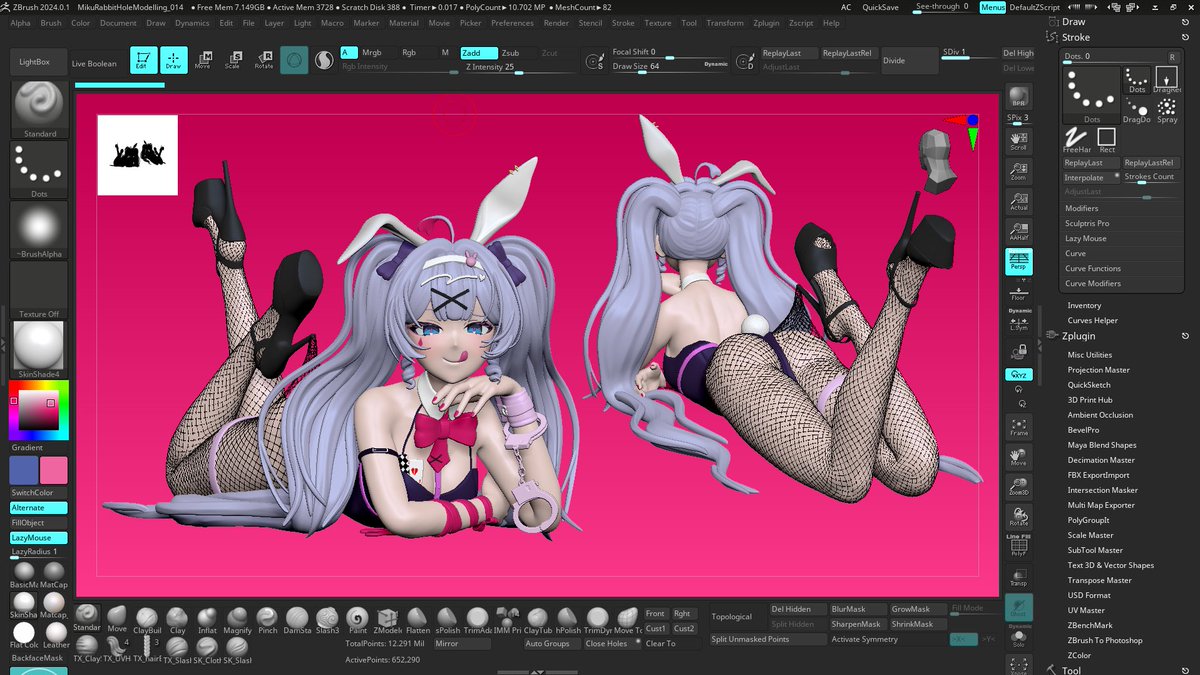Open the Standard brush thumbnail picker
This screenshot has width=1200, height=675.
tap(40, 110)
